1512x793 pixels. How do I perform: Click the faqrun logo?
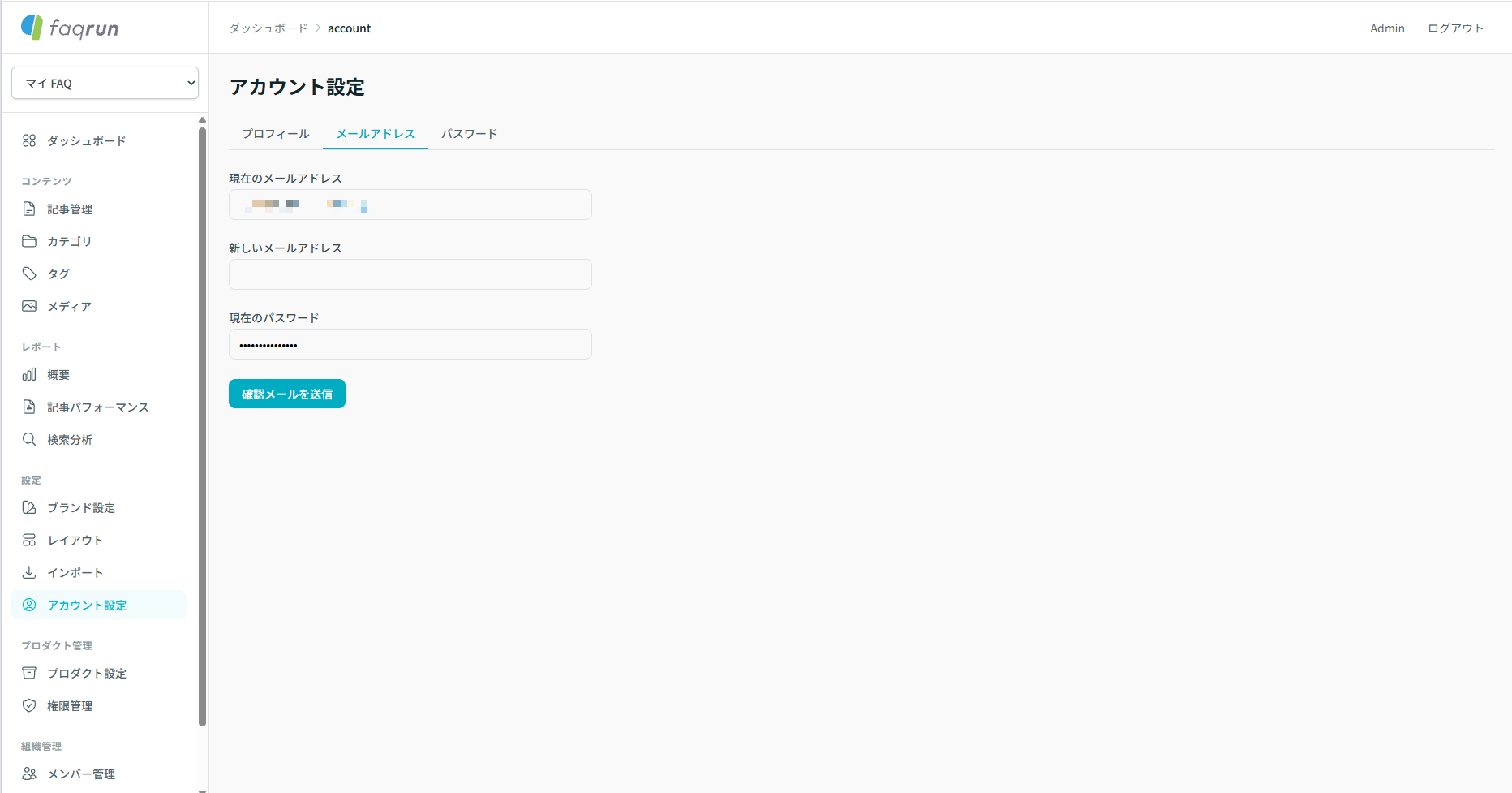[x=70, y=28]
